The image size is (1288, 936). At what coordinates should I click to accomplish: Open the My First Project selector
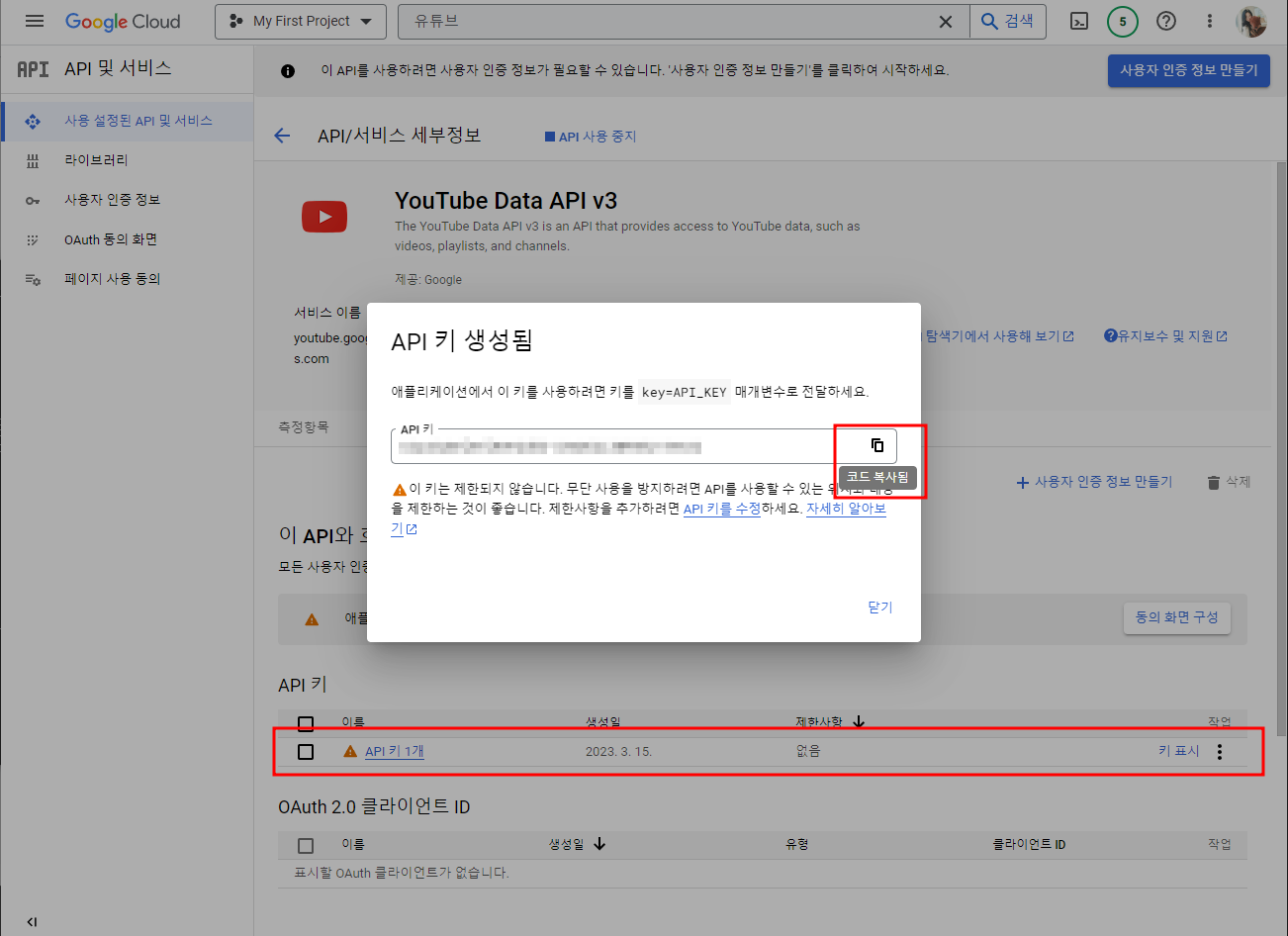pos(300,21)
